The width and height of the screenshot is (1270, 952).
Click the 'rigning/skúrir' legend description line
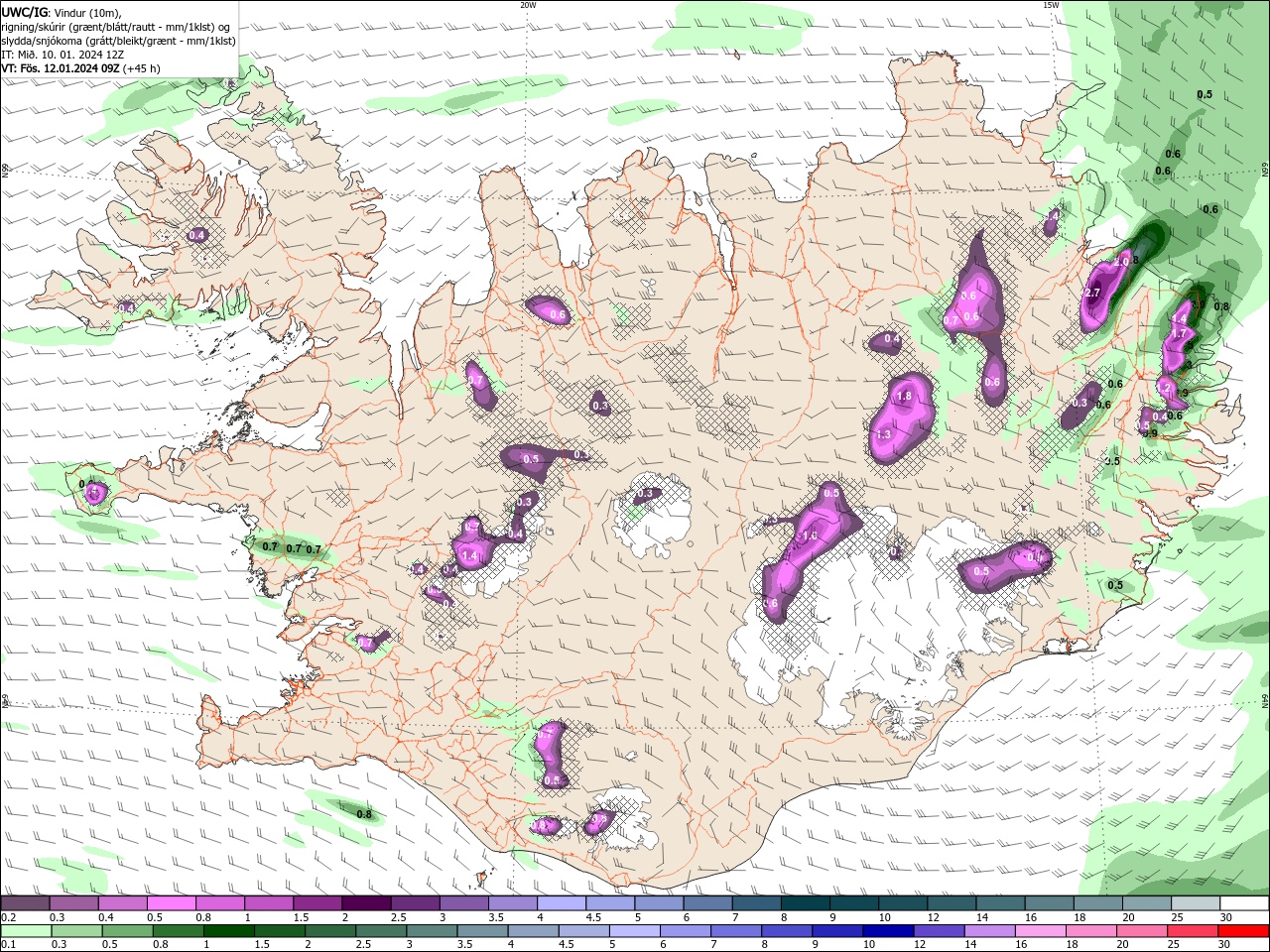point(116,27)
